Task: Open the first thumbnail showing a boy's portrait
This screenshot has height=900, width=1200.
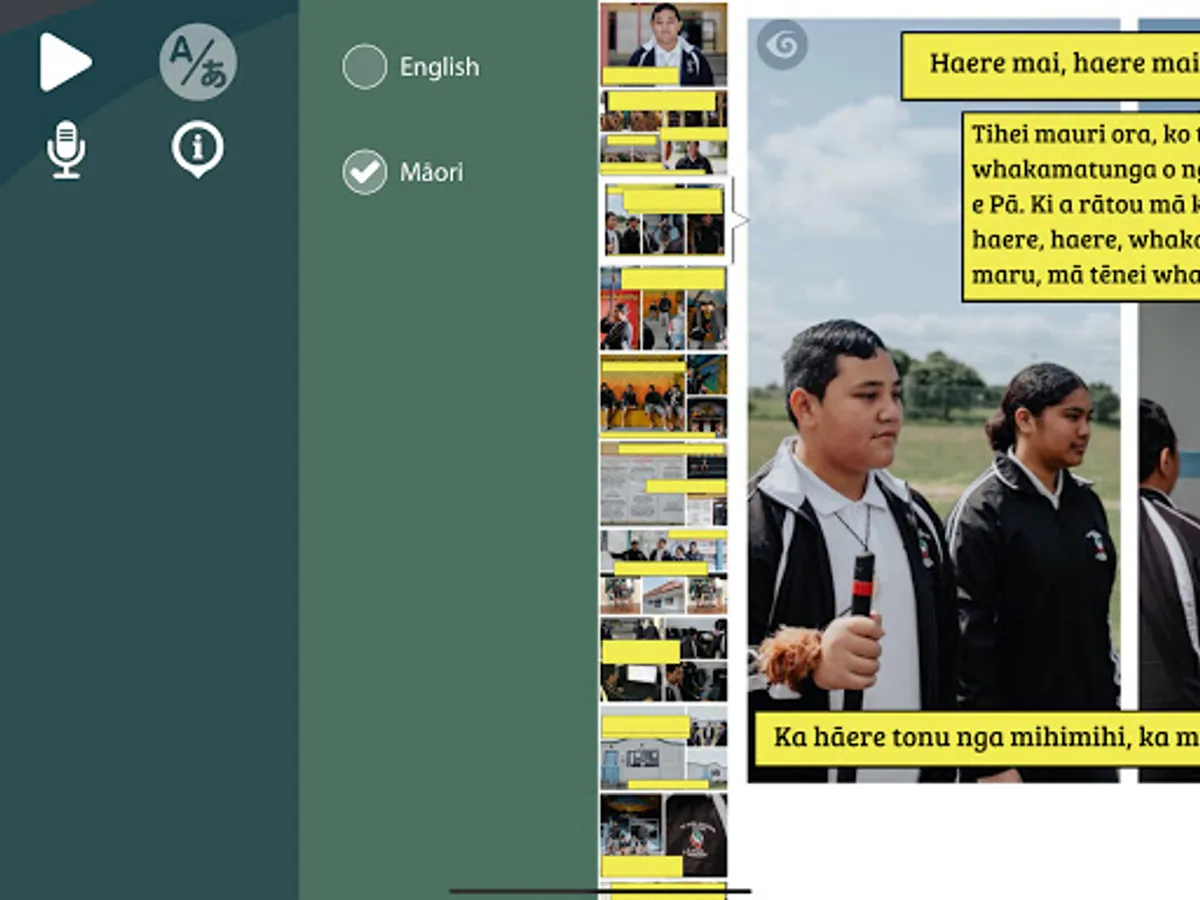Action: click(663, 44)
